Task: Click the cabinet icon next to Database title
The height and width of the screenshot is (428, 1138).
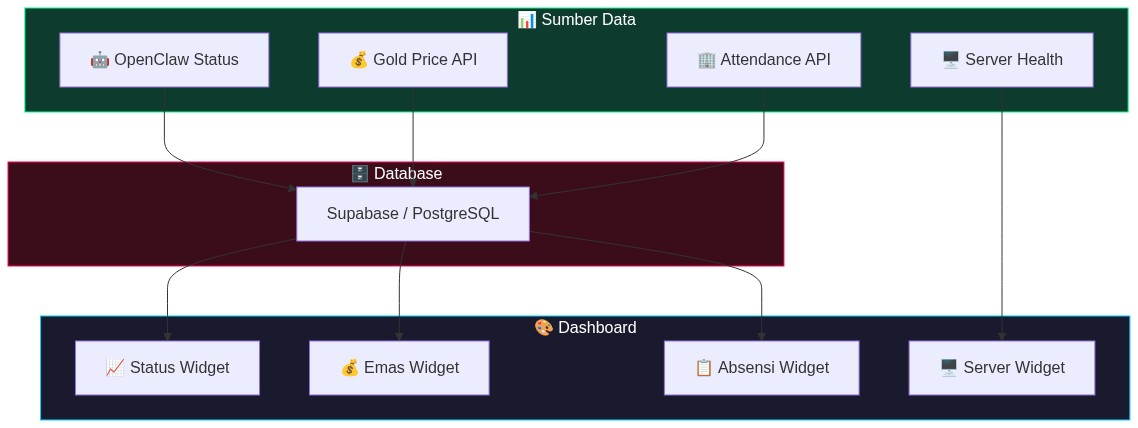Action: (360, 174)
